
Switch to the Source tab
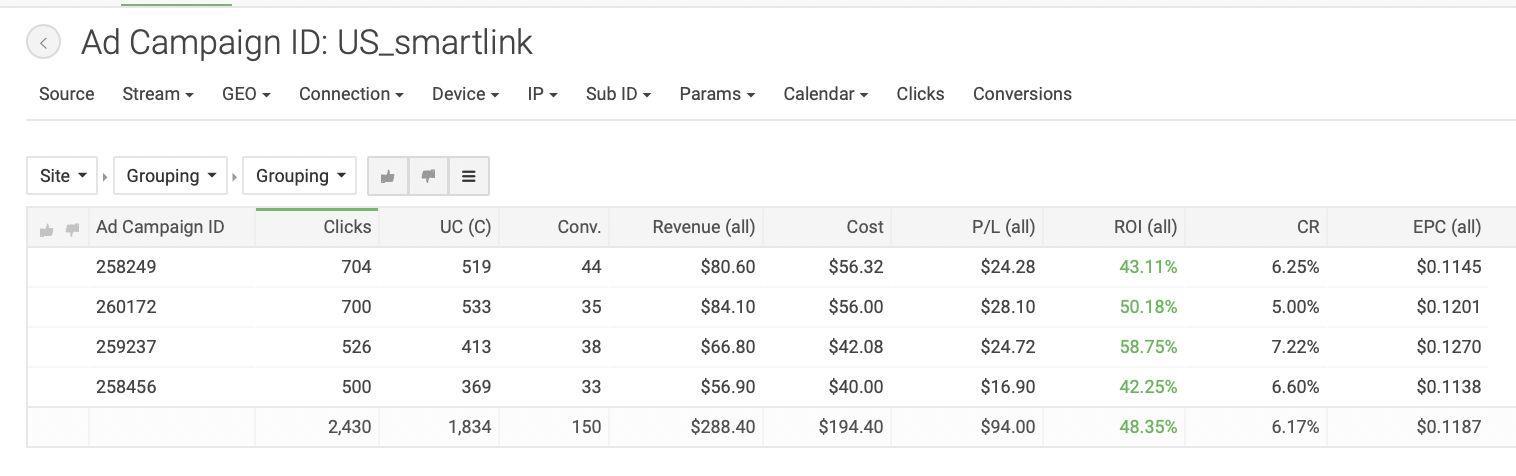(66, 94)
